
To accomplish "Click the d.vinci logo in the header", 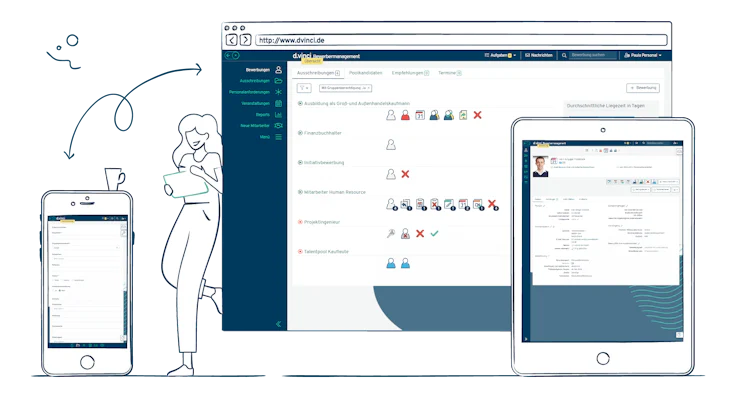I will (302, 55).
